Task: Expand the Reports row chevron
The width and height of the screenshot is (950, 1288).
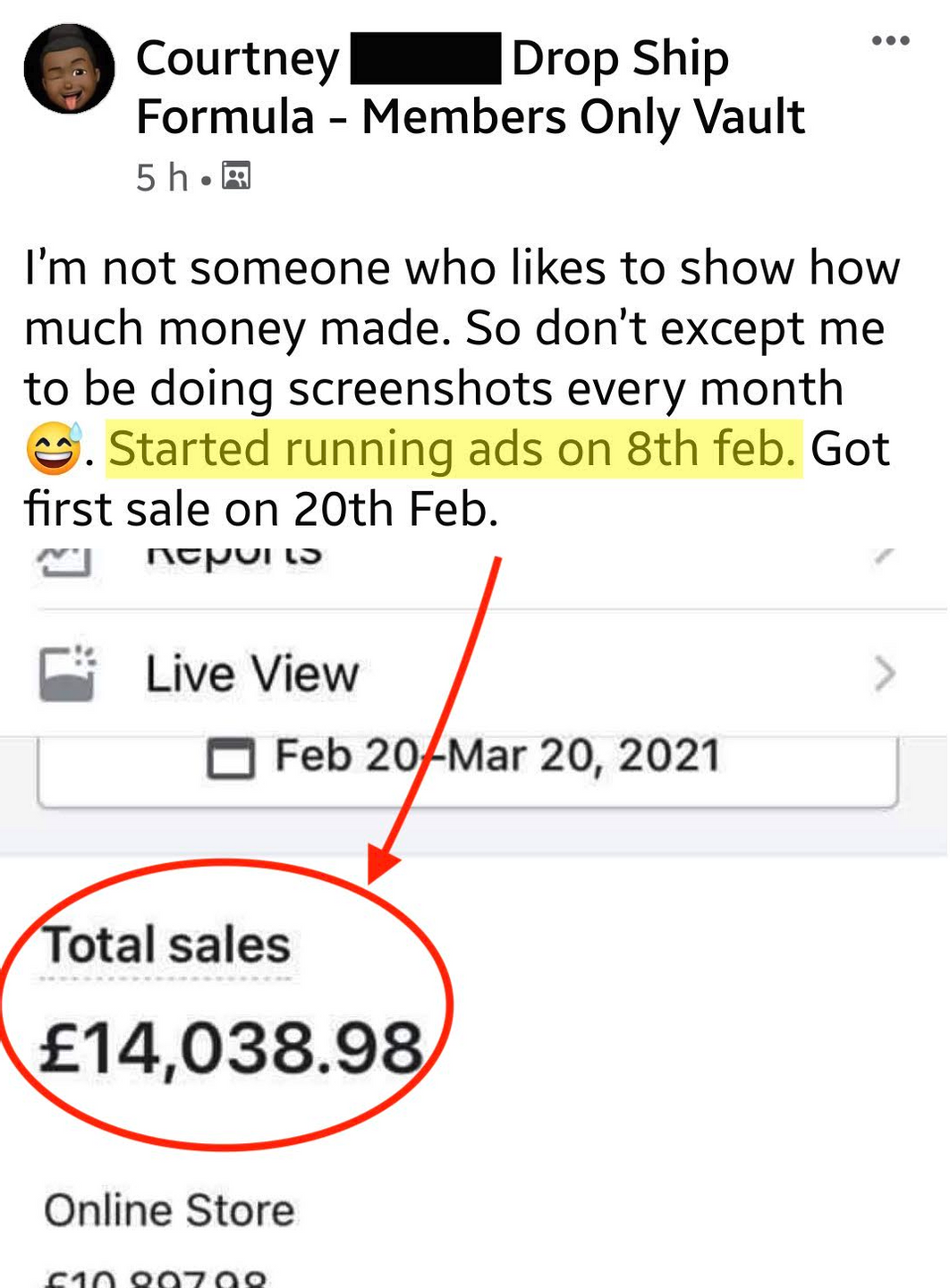Action: pyautogui.click(x=884, y=555)
